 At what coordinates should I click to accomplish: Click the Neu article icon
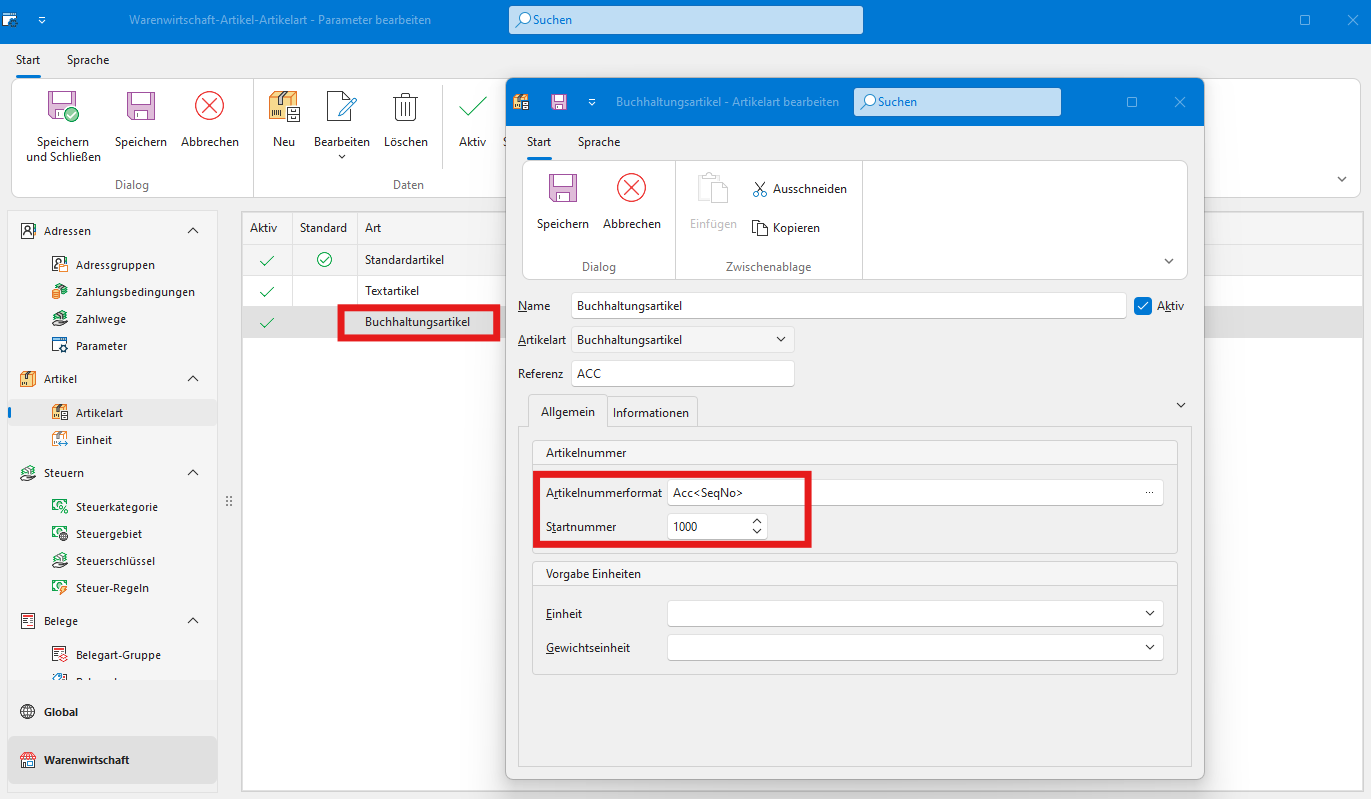point(284,107)
